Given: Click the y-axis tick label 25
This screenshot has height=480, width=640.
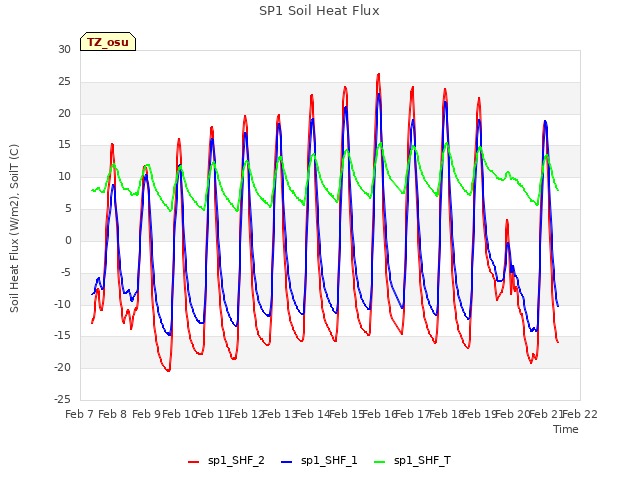Looking at the screenshot, I should click(x=64, y=82).
